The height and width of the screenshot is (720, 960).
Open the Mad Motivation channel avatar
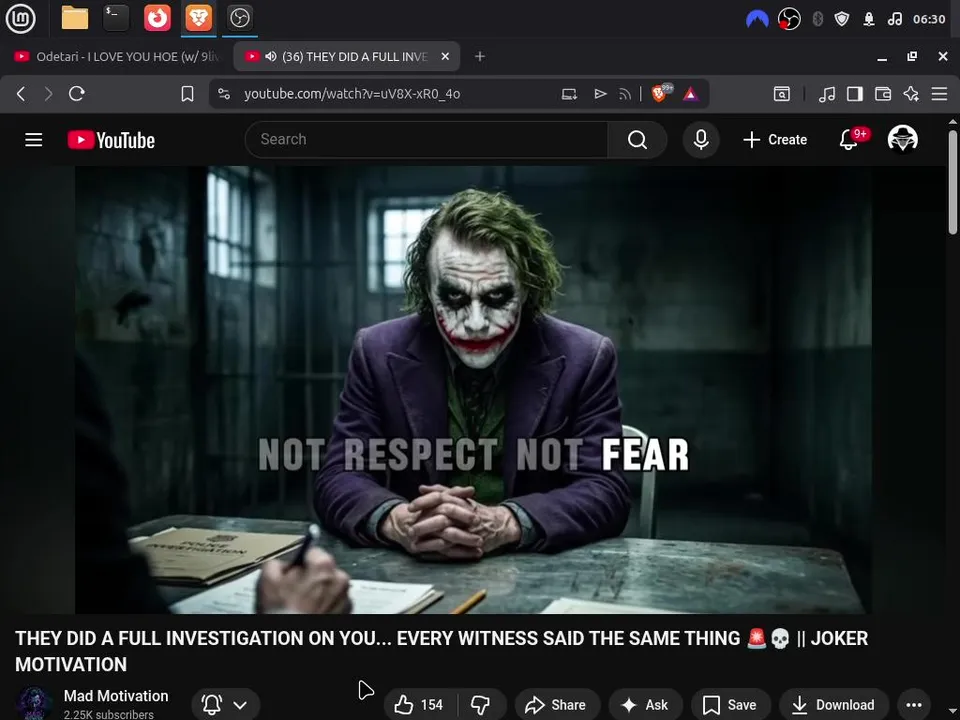click(34, 703)
